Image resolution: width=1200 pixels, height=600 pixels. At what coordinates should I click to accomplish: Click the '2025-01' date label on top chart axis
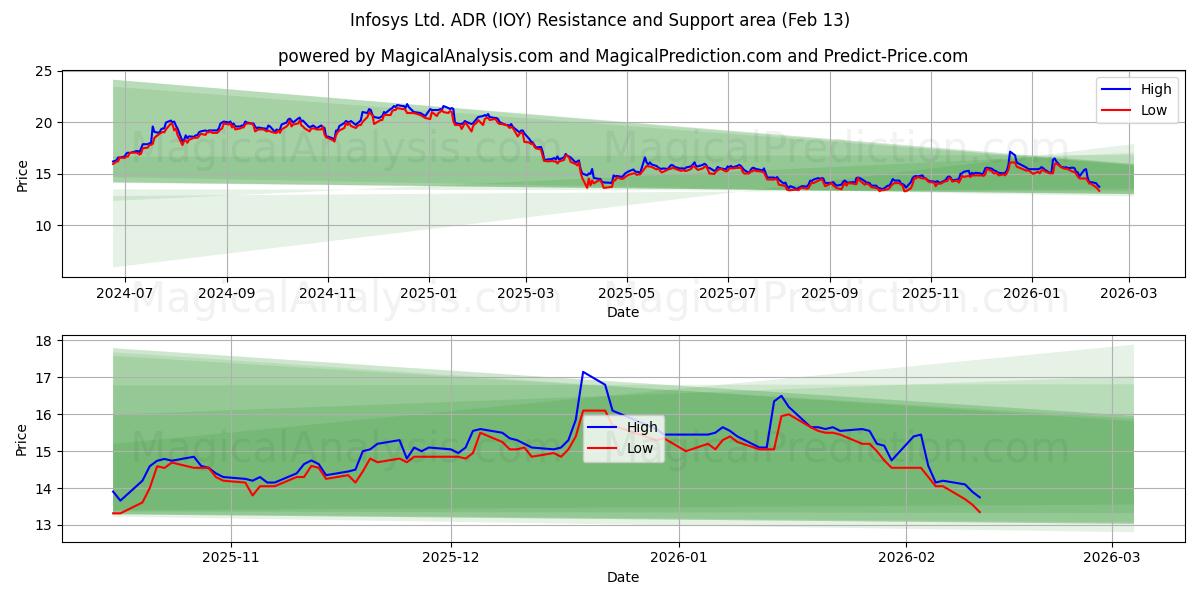click(x=429, y=294)
